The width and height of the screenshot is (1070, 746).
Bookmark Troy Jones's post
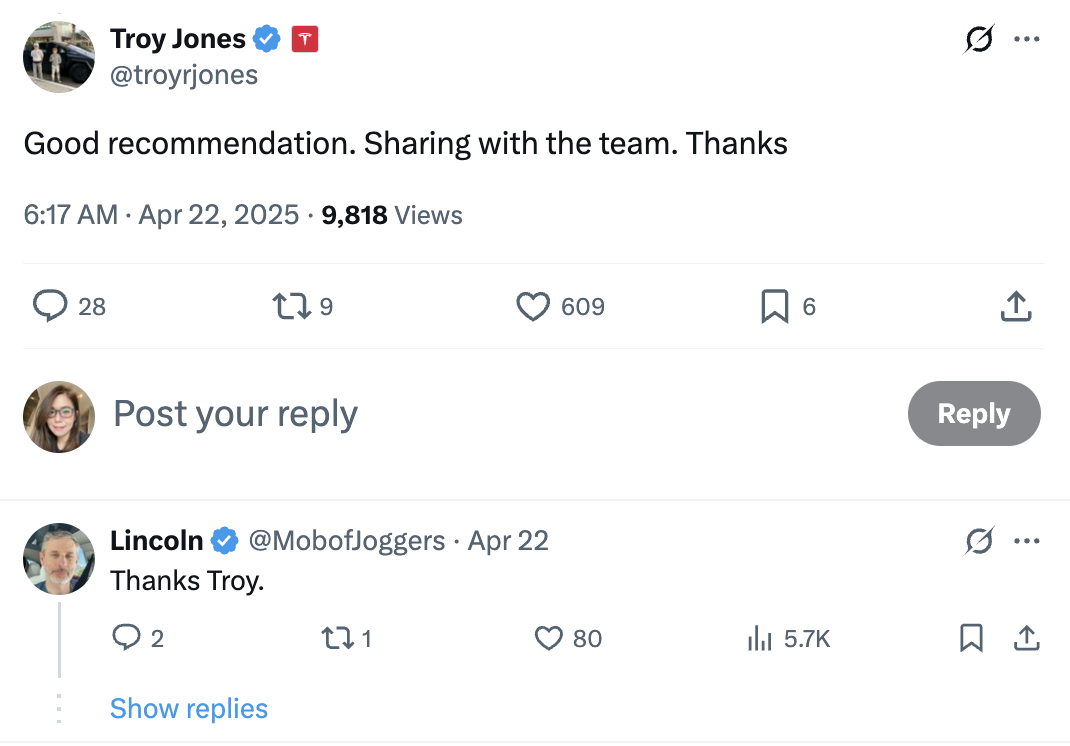775,306
